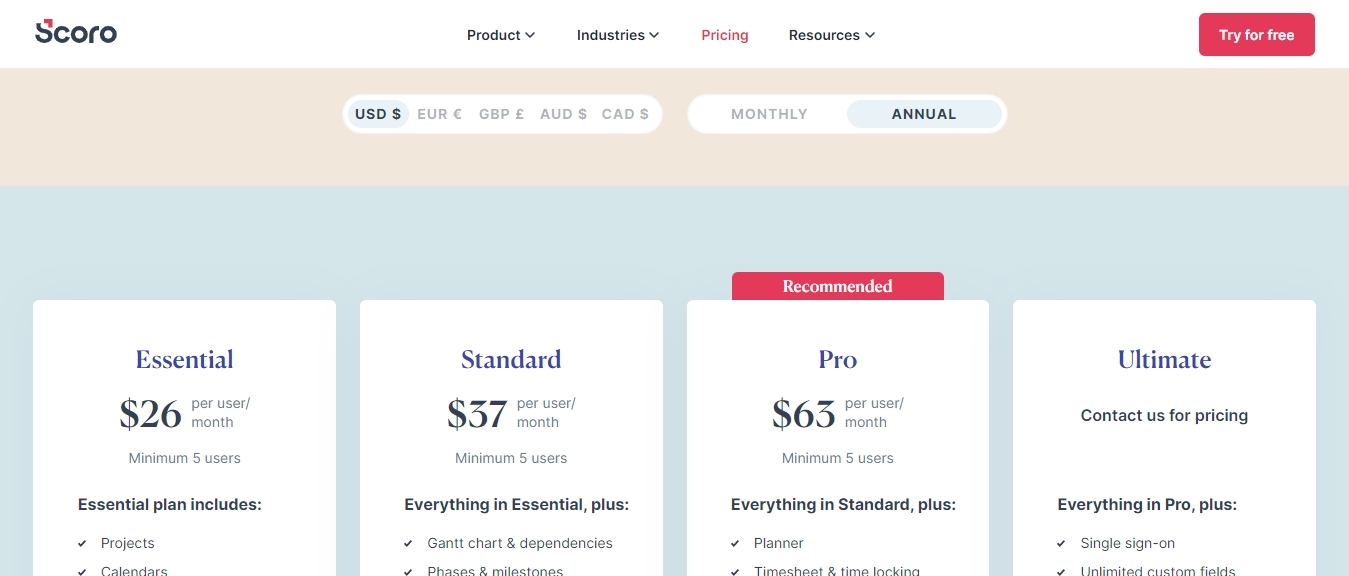The width and height of the screenshot is (1349, 576).
Task: Open the Scoro logo homepage link
Action: 76,32
